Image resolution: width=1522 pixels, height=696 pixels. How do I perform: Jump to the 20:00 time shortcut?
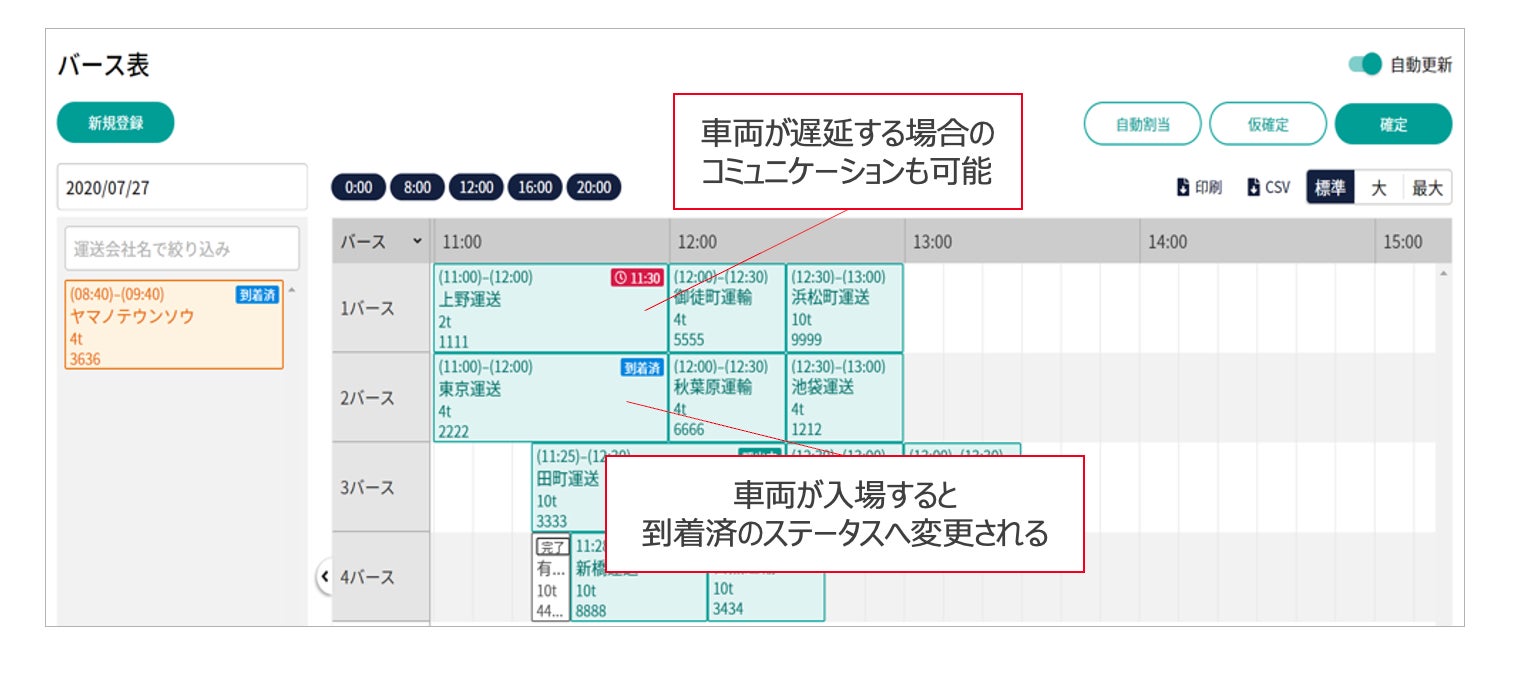(x=594, y=187)
